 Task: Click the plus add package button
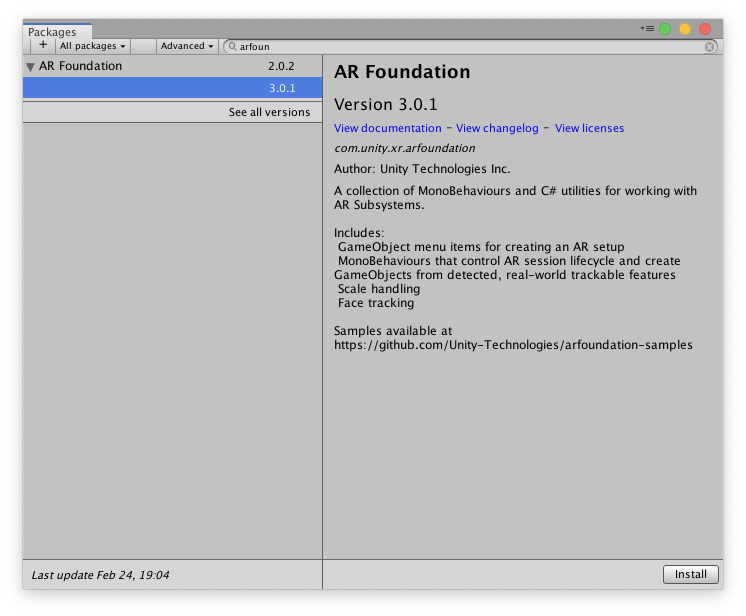[x=43, y=46]
